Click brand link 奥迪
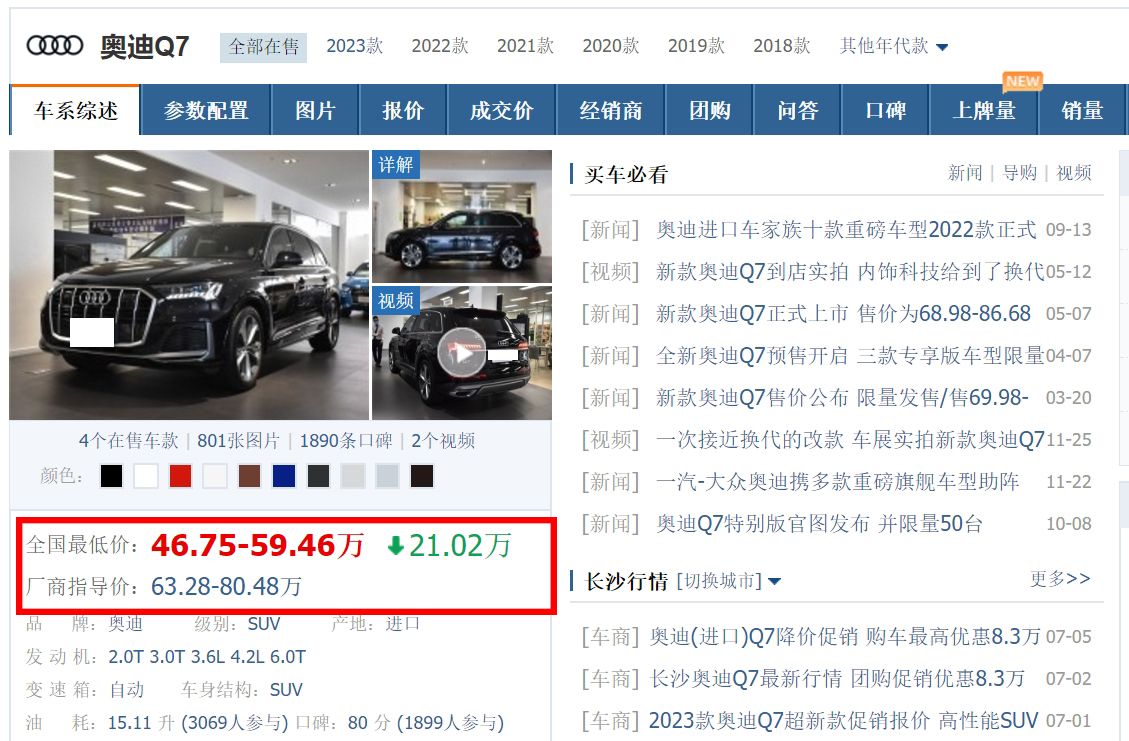Image resolution: width=1129 pixels, height=741 pixels. pos(125,624)
